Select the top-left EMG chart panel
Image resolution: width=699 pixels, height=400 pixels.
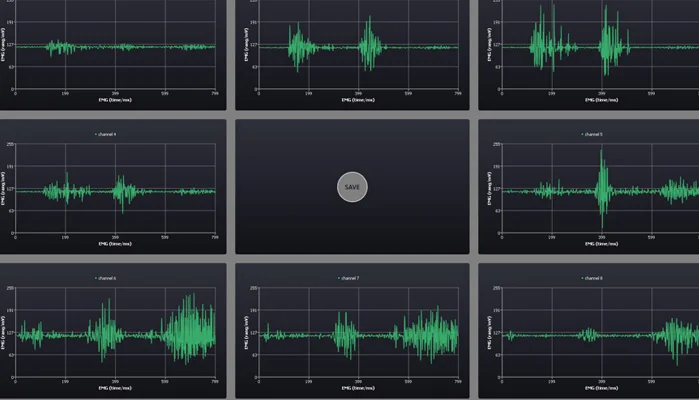point(113,54)
